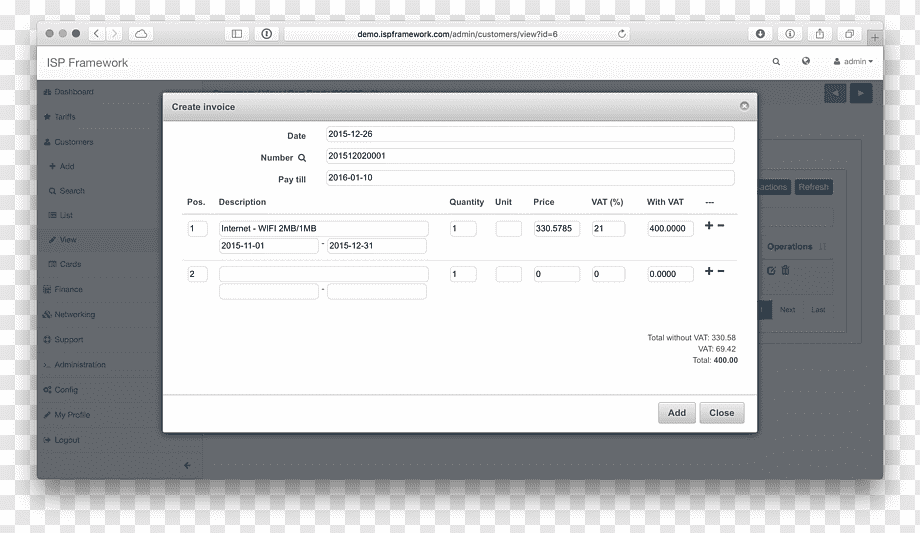Open Customers in the sidebar
920x533 pixels.
pos(74,142)
